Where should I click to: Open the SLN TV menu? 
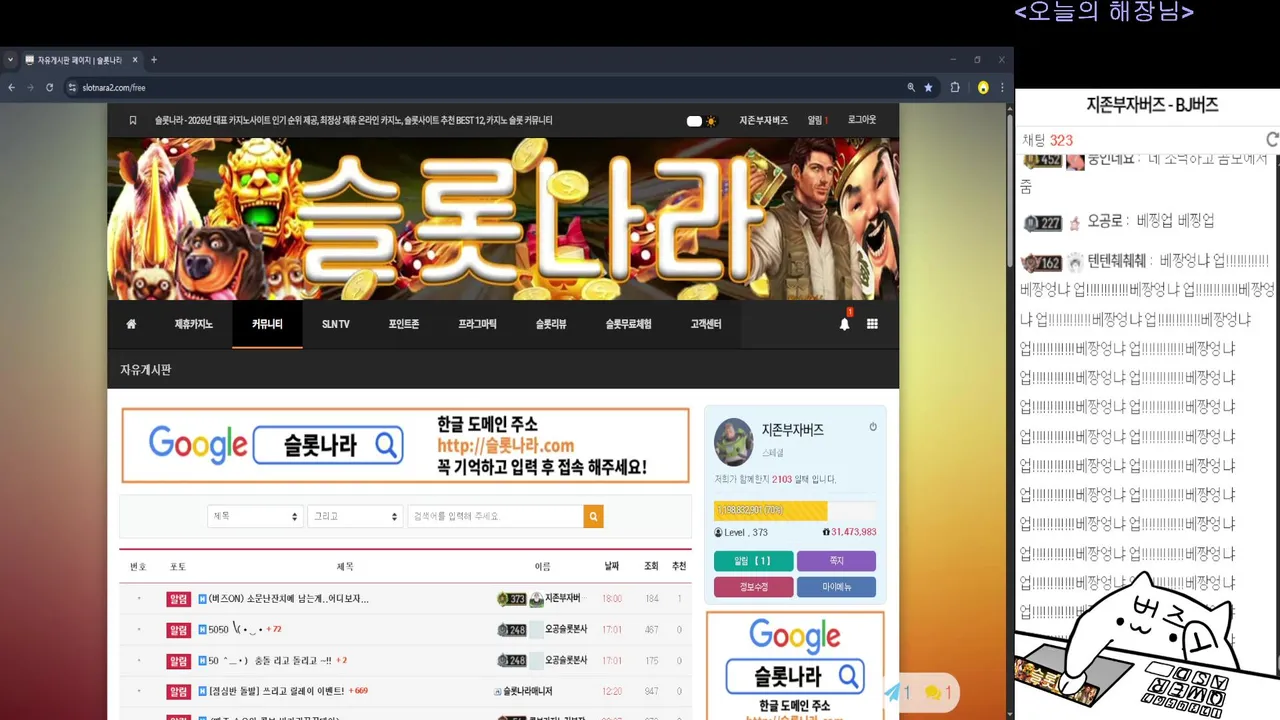(336, 324)
